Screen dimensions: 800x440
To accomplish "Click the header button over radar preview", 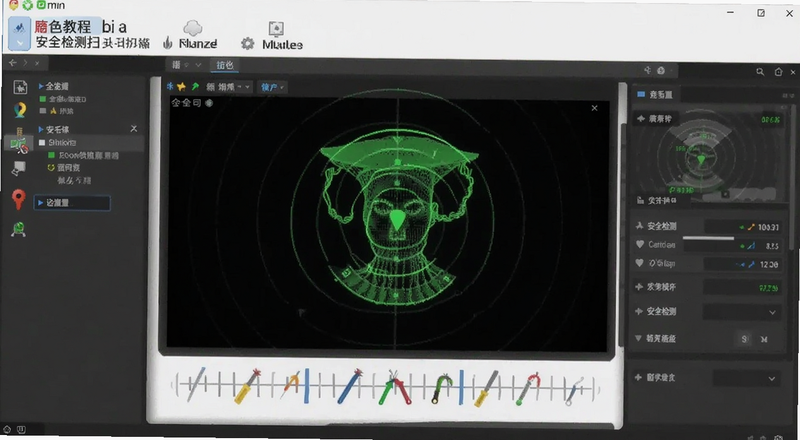I will pyautogui.click(x=656, y=118).
